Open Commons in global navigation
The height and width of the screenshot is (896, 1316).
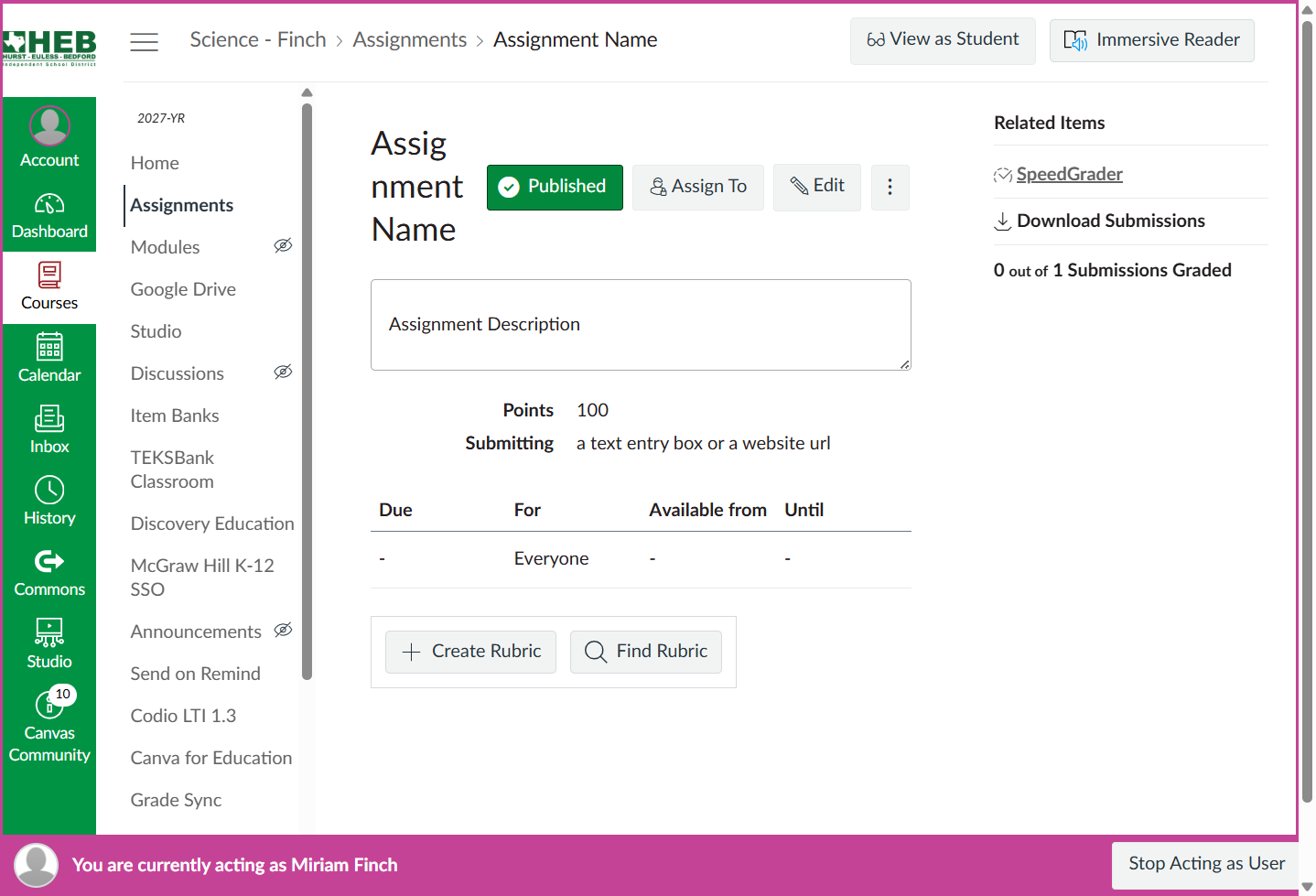[49, 574]
